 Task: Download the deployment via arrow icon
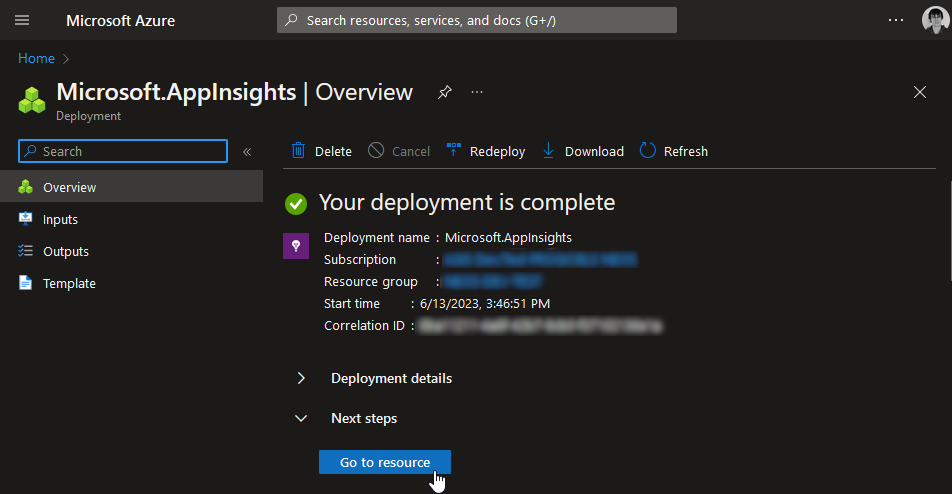click(548, 151)
